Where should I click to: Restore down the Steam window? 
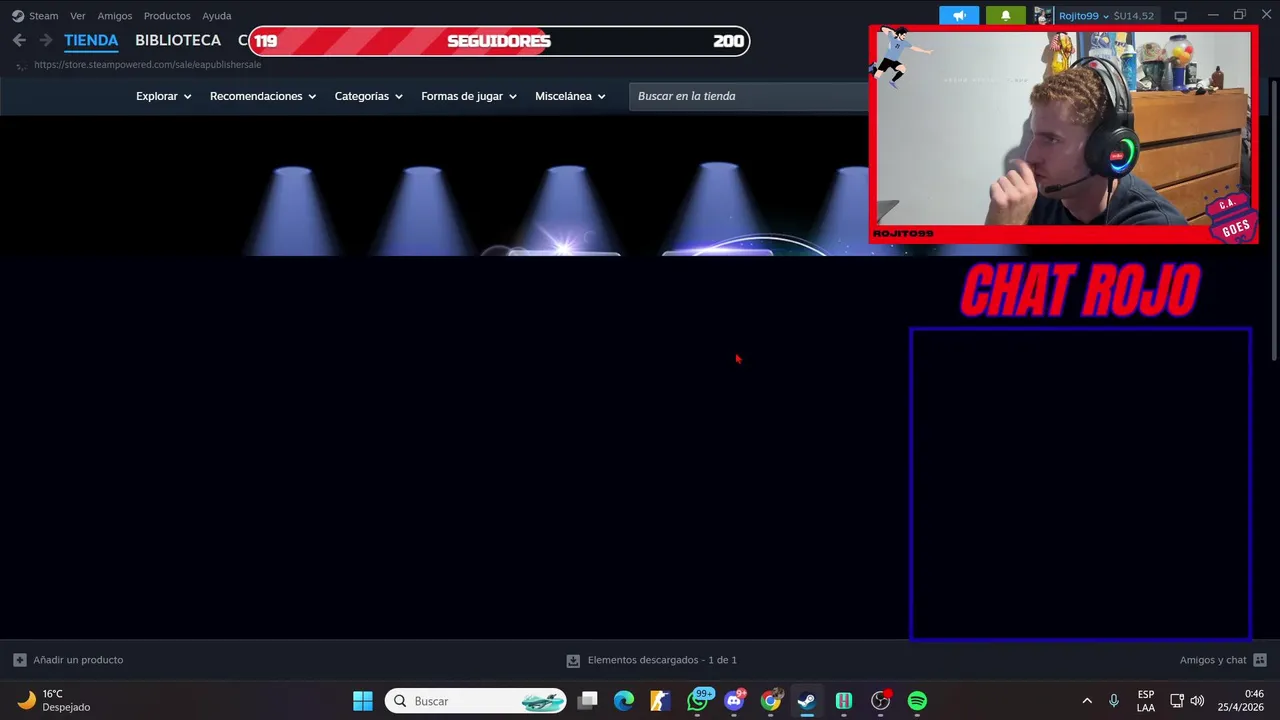[1240, 15]
